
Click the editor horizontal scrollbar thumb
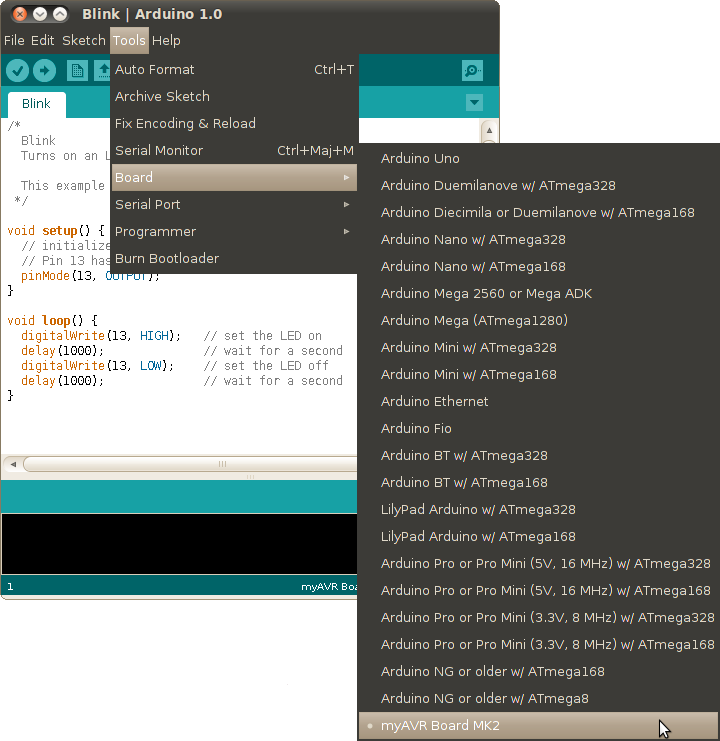tap(190, 464)
